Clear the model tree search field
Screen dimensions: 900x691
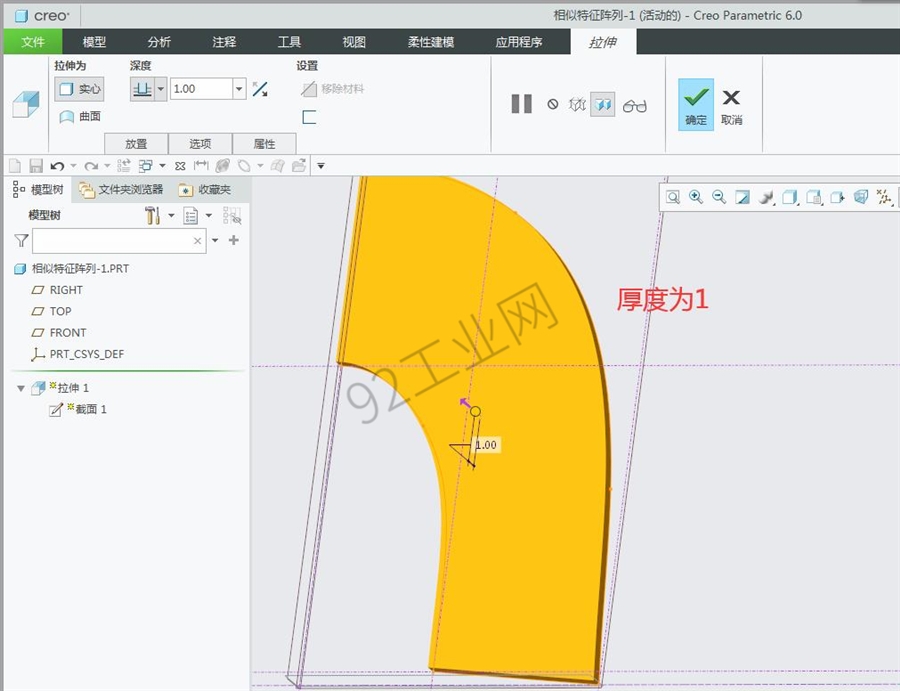pos(197,241)
